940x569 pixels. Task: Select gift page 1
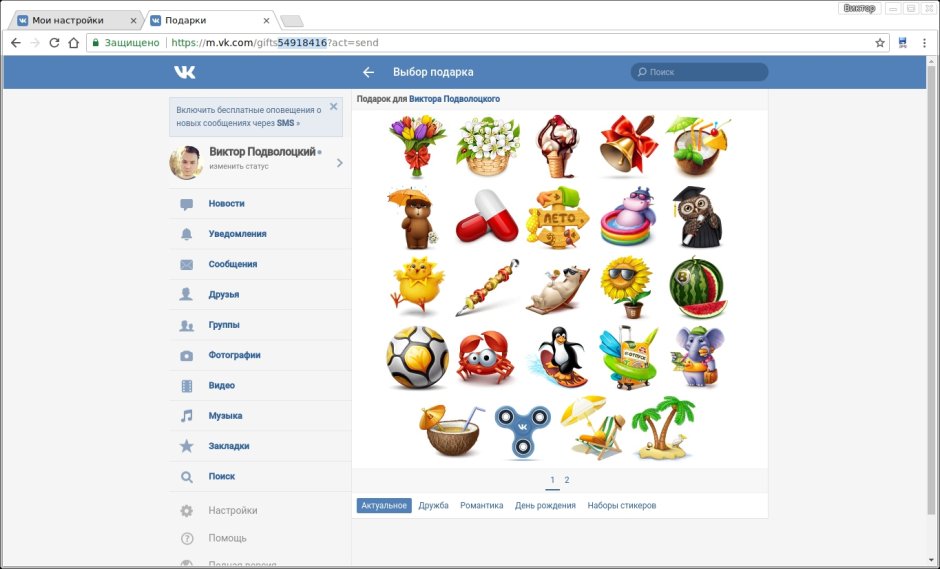coord(552,480)
